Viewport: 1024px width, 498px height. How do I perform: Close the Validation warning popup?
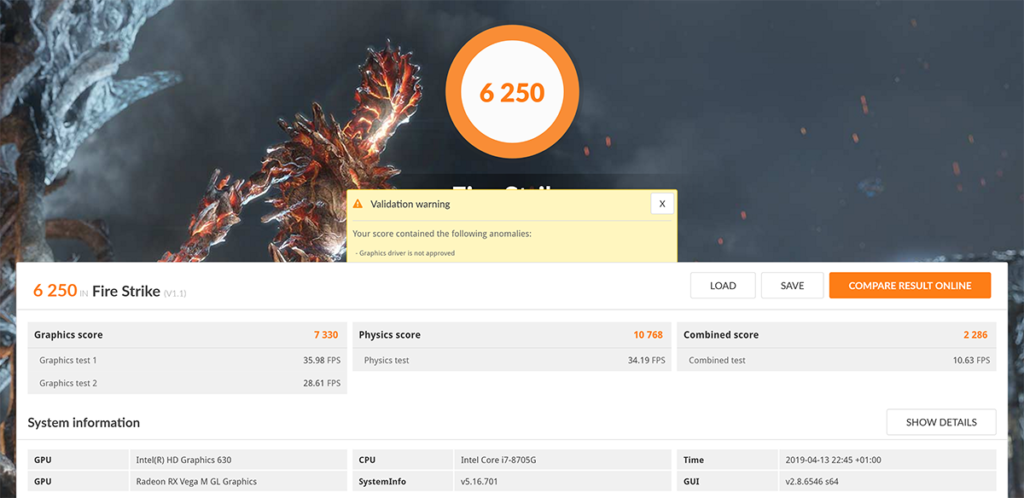click(661, 204)
